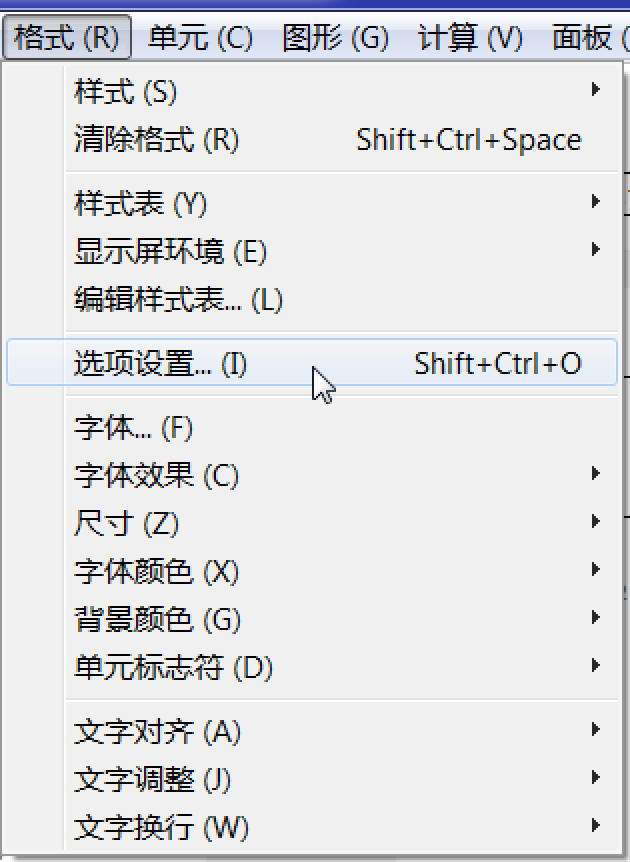Open the 图形 (G) menu

pyautogui.click(x=335, y=37)
